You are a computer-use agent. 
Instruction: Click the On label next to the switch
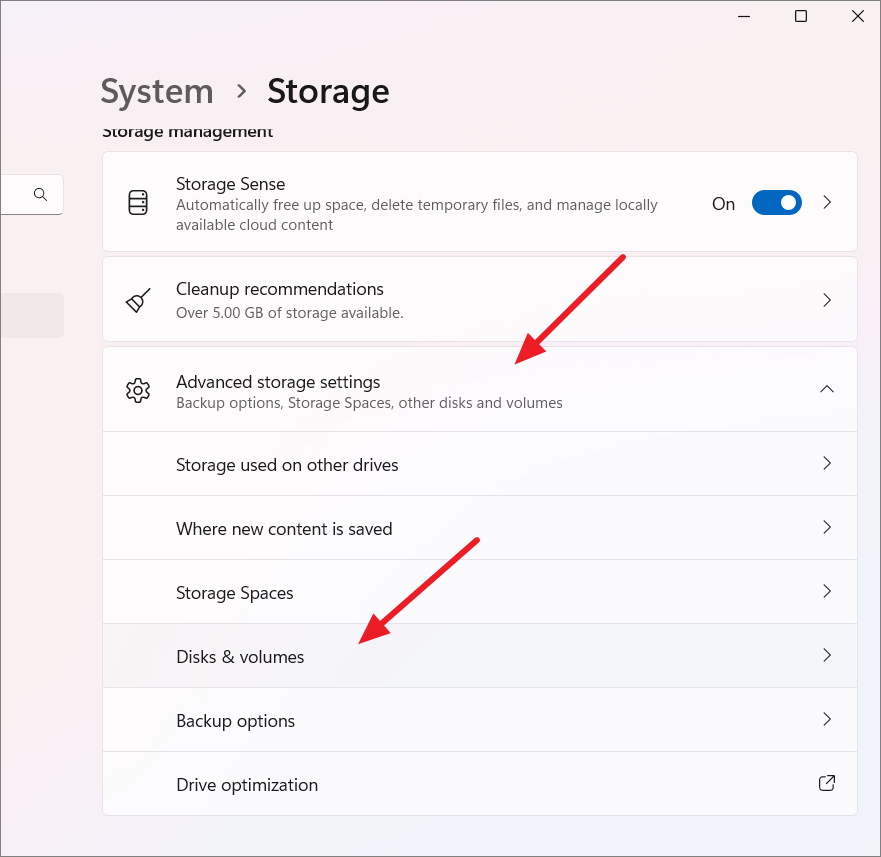pos(723,202)
